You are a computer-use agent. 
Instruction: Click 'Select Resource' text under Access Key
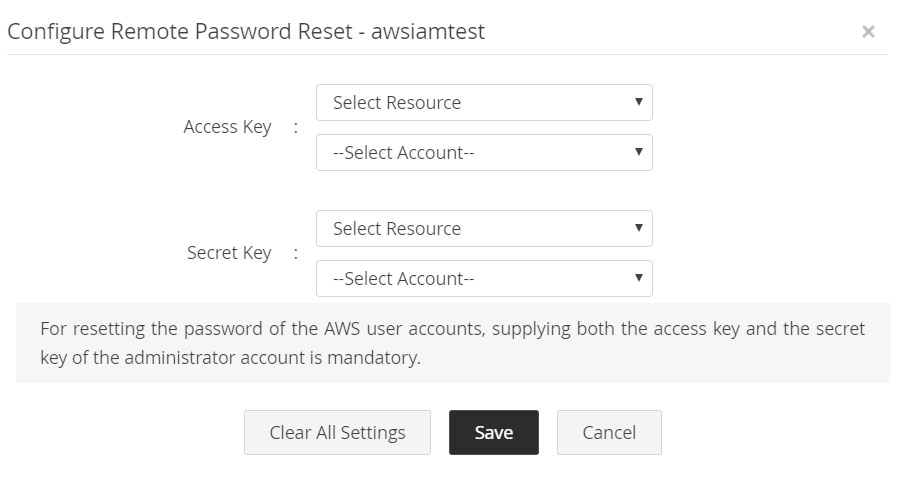[x=397, y=103]
